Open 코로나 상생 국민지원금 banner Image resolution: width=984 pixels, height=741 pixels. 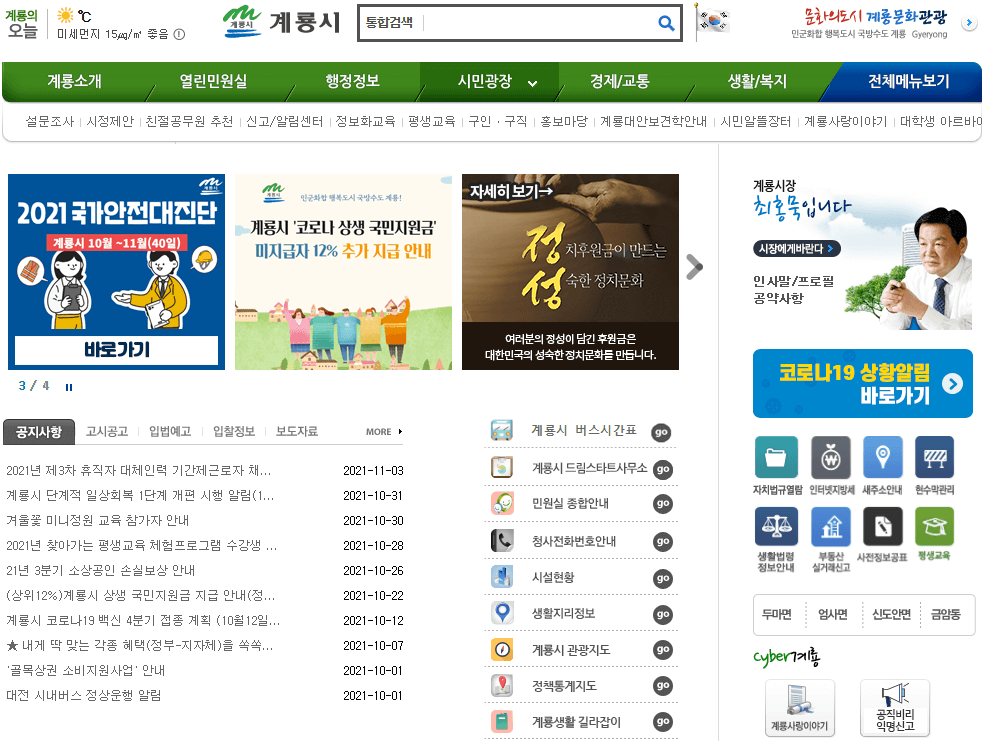343,272
